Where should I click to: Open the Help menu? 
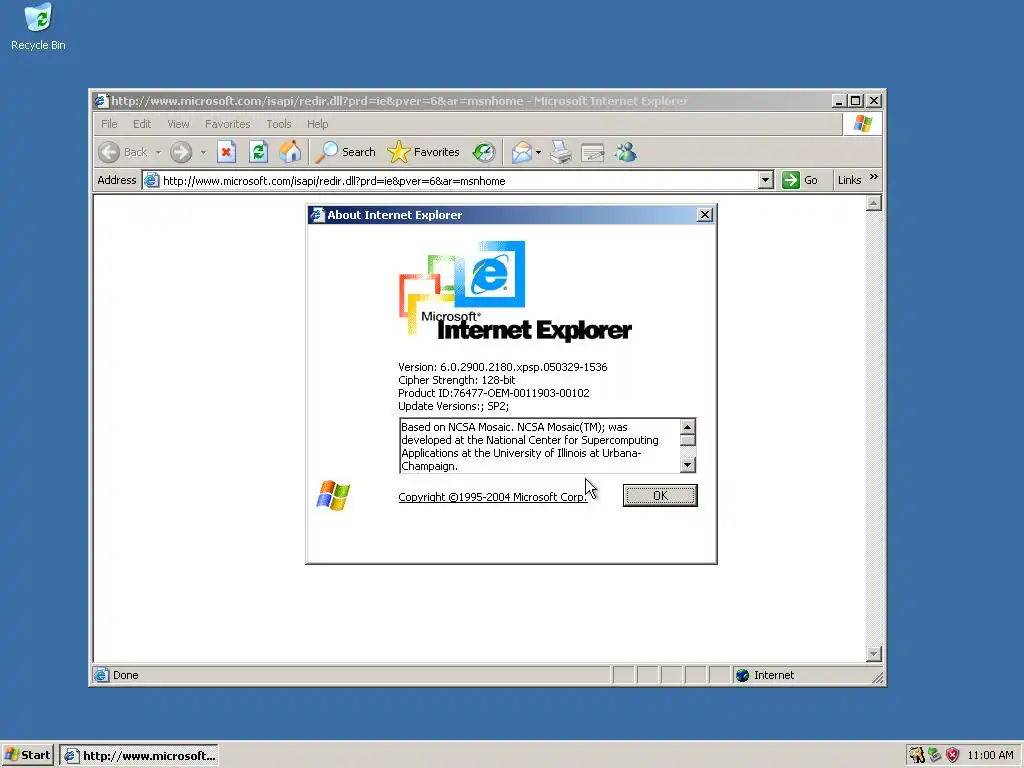click(x=317, y=123)
